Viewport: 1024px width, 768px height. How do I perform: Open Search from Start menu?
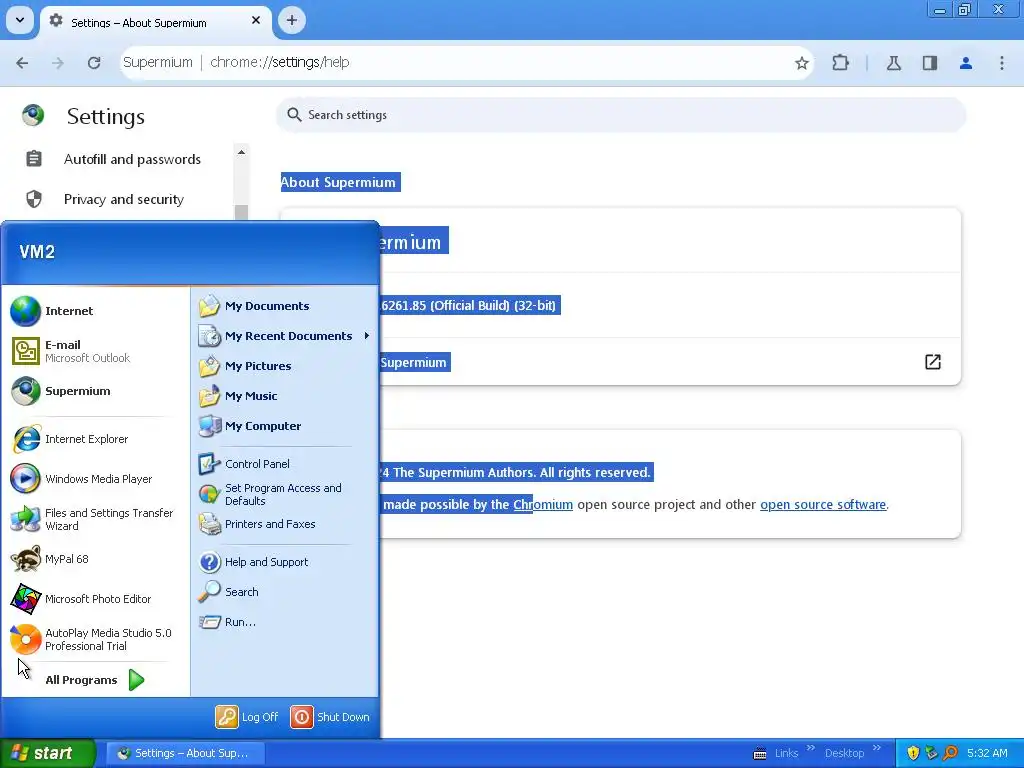point(229,592)
